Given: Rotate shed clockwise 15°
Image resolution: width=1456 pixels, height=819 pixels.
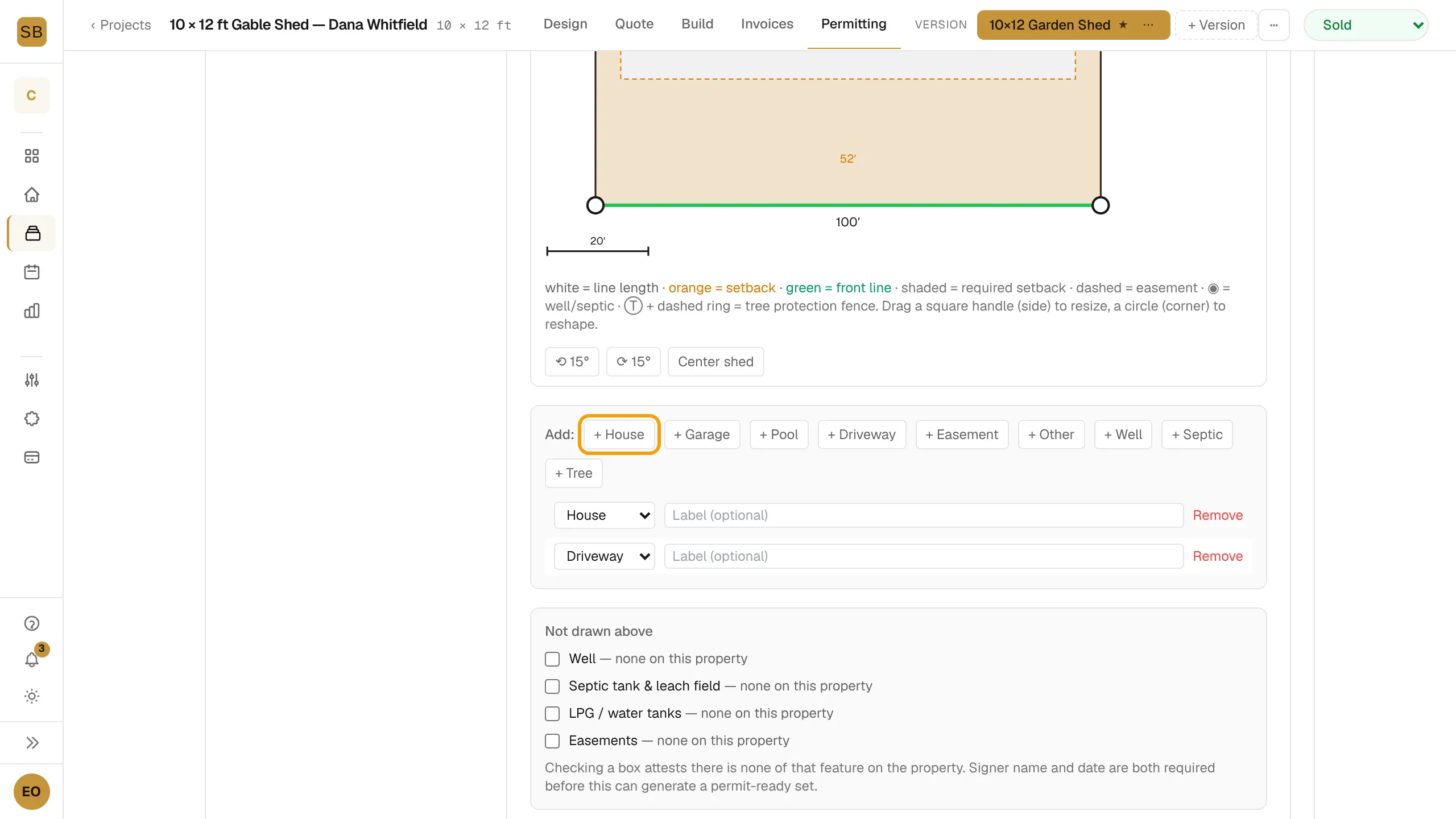Looking at the screenshot, I should point(634,362).
